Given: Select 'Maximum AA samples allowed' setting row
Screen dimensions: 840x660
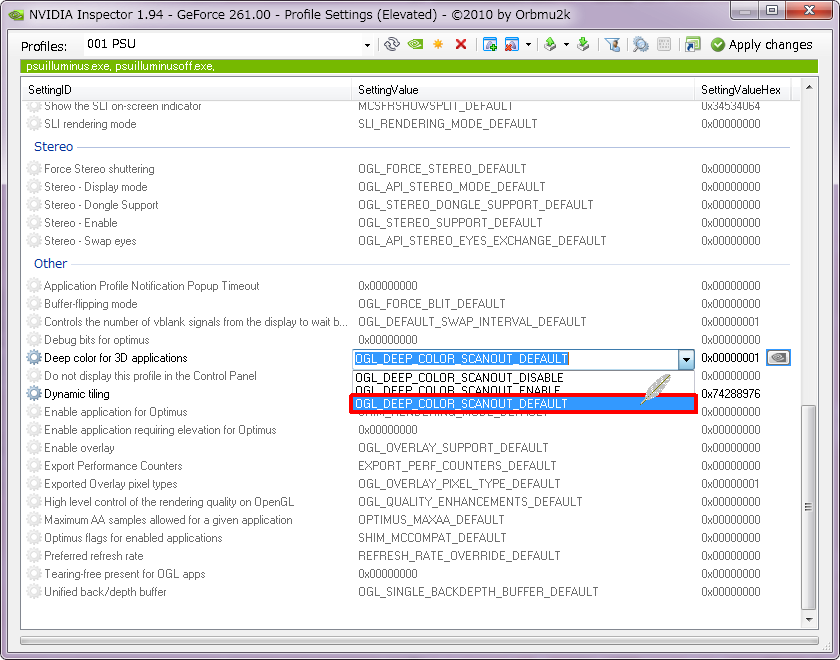Looking at the screenshot, I should coord(168,520).
